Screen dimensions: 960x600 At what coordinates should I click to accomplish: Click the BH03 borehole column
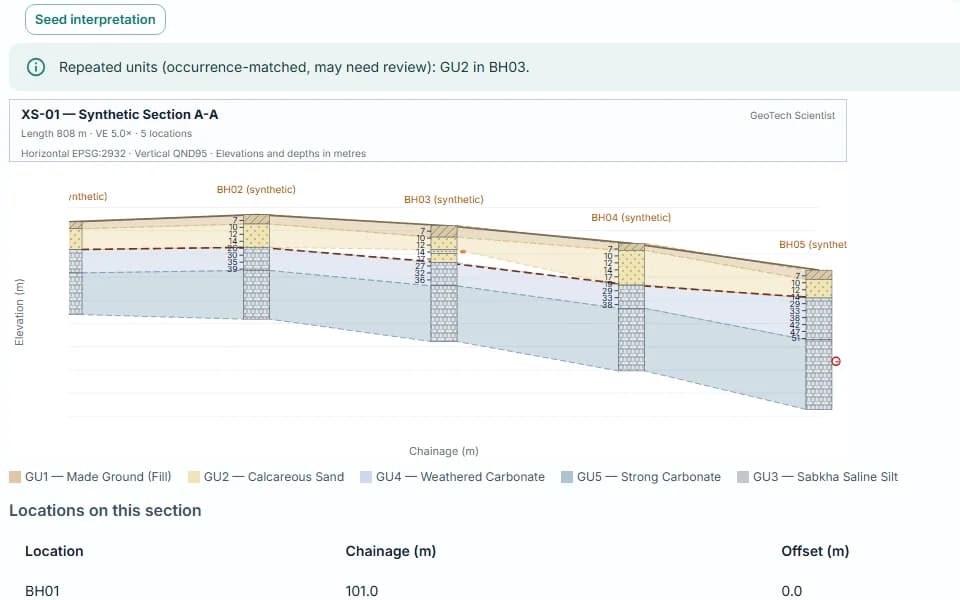[x=444, y=283]
